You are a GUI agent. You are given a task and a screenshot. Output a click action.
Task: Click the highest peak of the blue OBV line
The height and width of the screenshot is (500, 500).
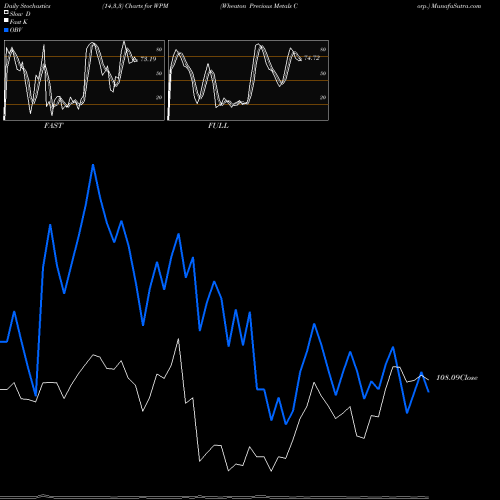click(x=93, y=165)
